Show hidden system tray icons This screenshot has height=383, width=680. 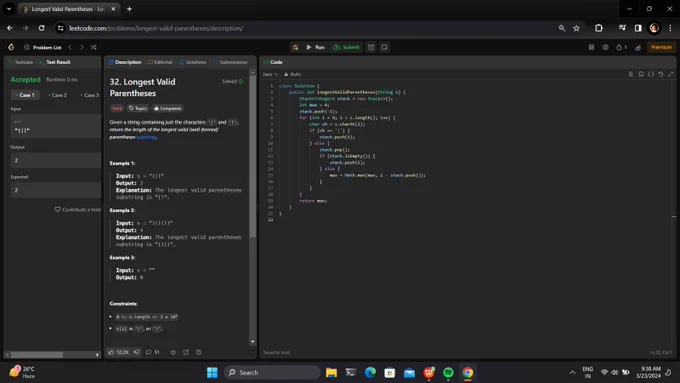[572, 373]
